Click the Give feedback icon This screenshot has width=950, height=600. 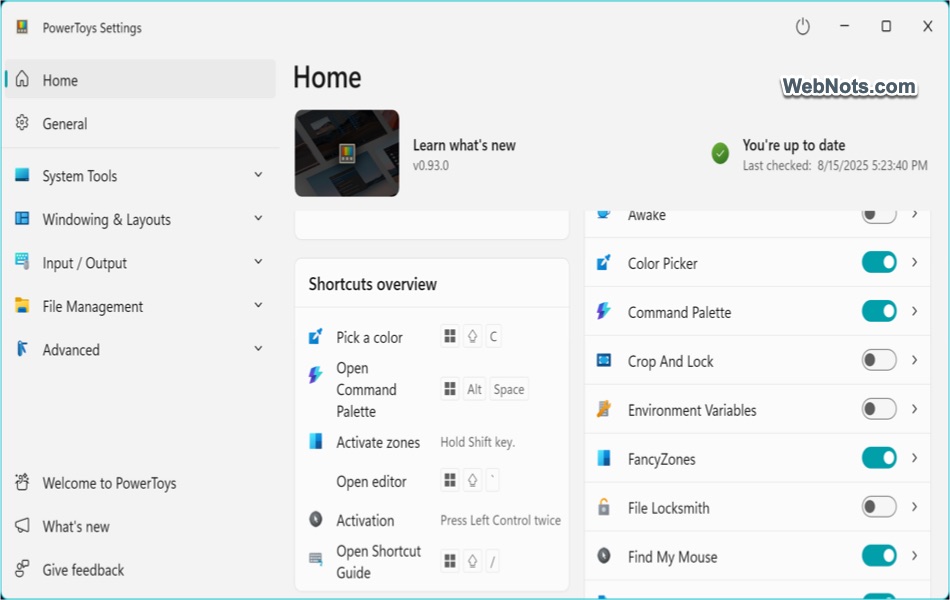pos(22,569)
